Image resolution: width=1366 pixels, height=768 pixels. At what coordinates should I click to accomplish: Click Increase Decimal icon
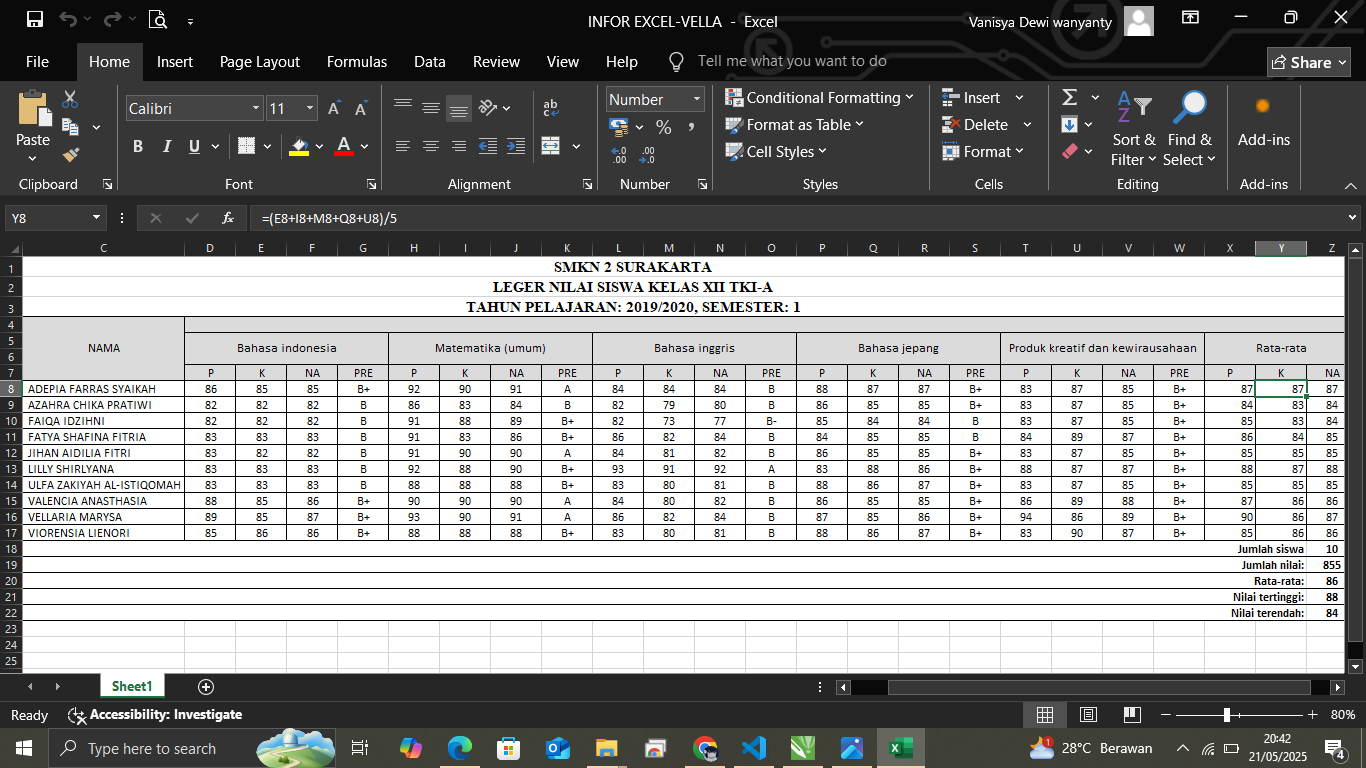click(x=619, y=155)
